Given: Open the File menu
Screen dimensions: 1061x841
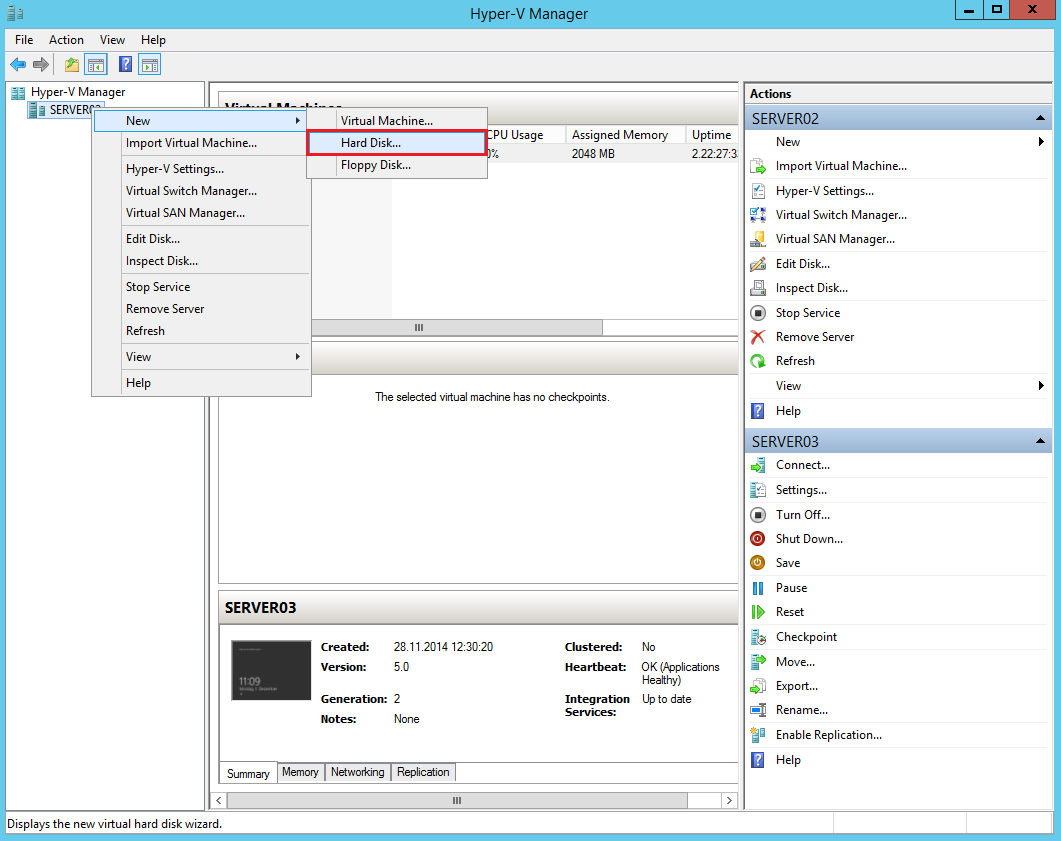Looking at the screenshot, I should 24,40.
